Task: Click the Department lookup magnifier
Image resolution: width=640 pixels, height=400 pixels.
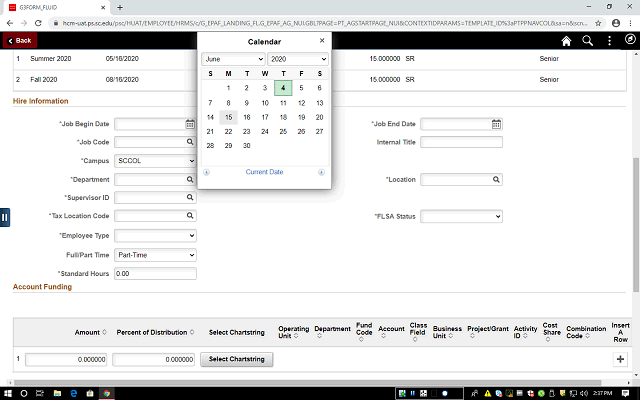Action: (x=190, y=179)
